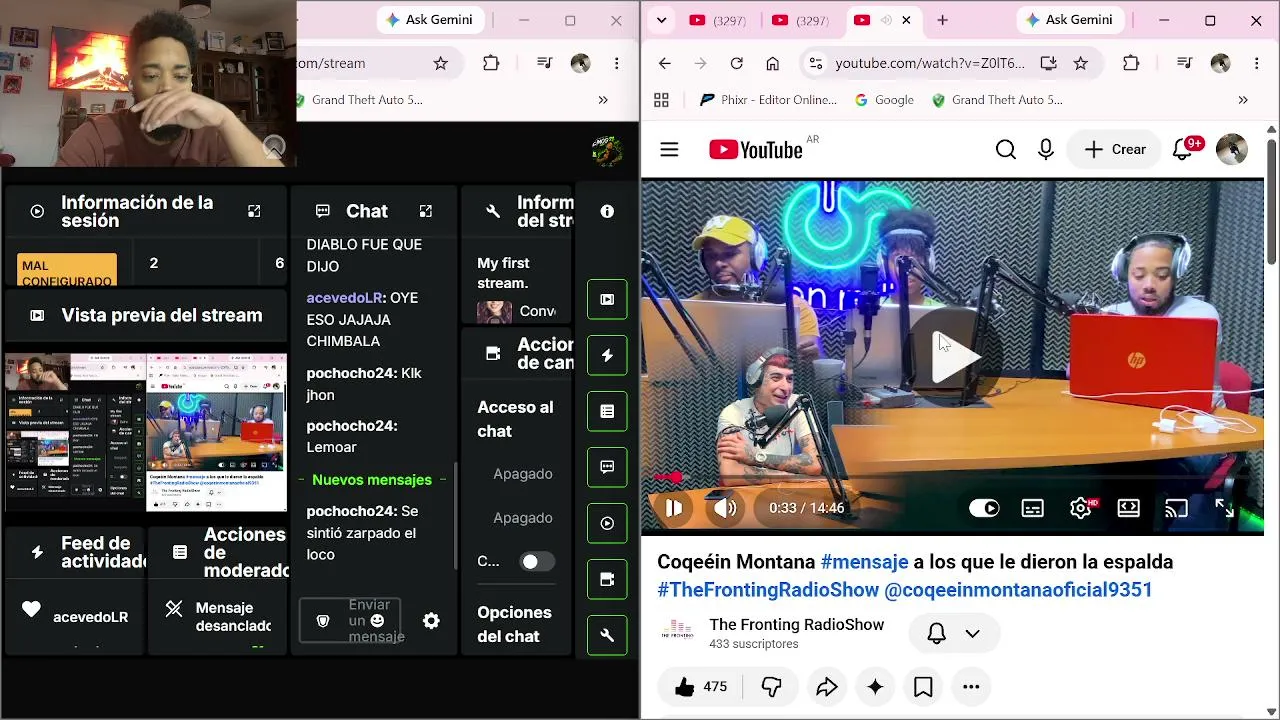Screen dimensions: 1280x720
Task: Open the tab search dropdown arrow
Action: point(661,20)
